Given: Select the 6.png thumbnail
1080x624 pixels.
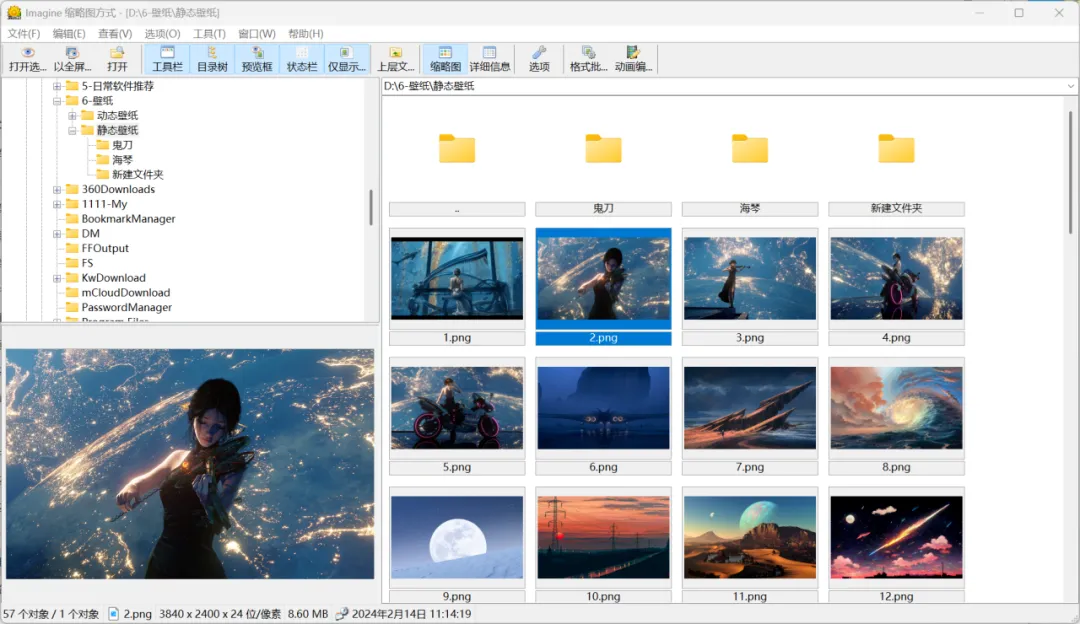Looking at the screenshot, I should [x=603, y=408].
